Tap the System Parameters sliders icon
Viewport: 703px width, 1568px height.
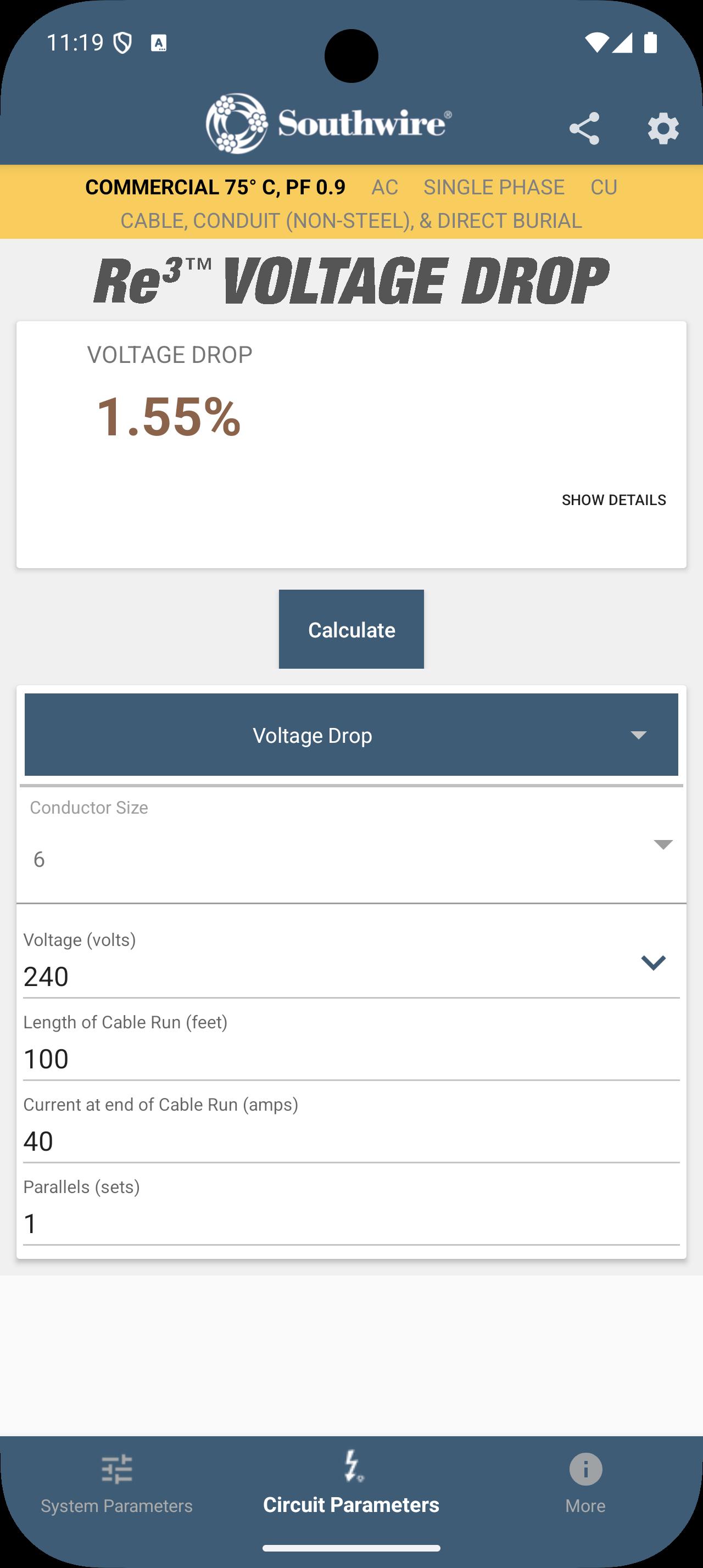[x=117, y=1469]
